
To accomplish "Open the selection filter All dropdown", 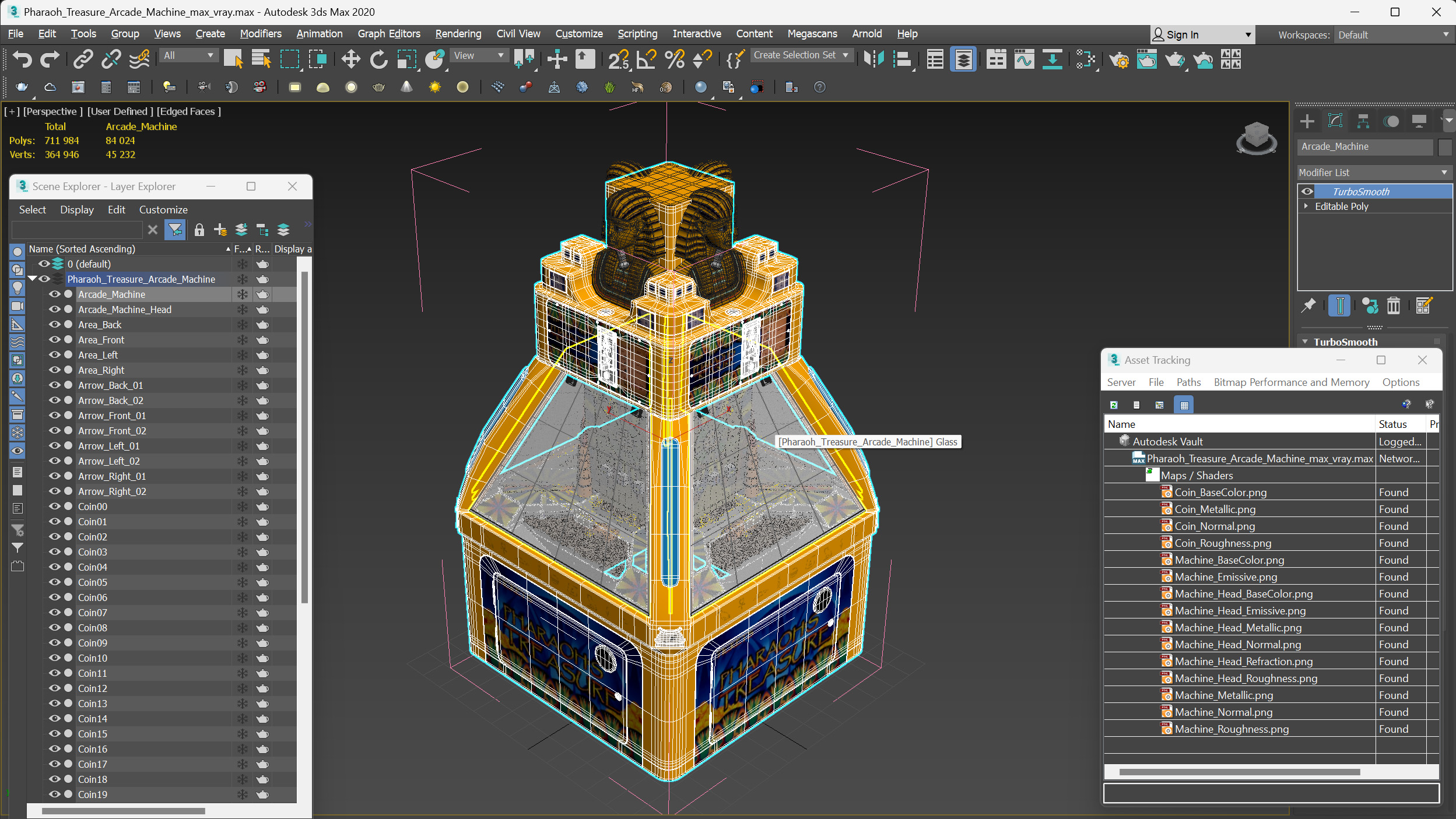I will 188,55.
